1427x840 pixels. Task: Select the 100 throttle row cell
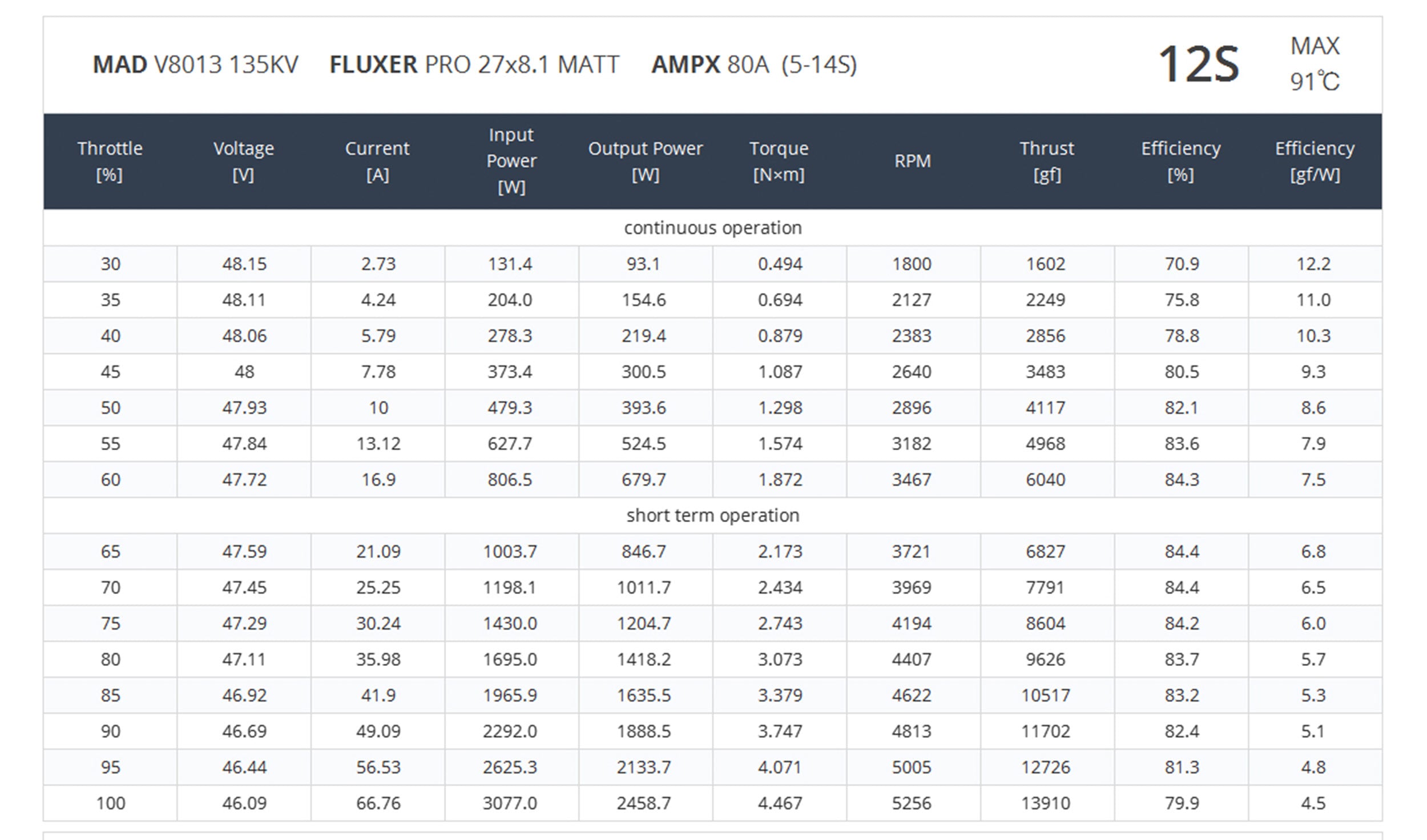pos(110,803)
